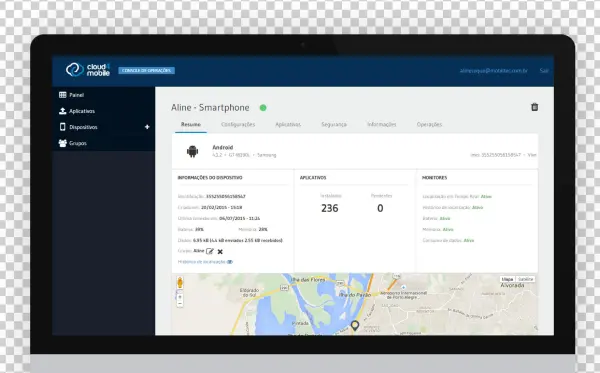600x373 pixels.
Task: Click the user email in header
Action: tap(494, 71)
